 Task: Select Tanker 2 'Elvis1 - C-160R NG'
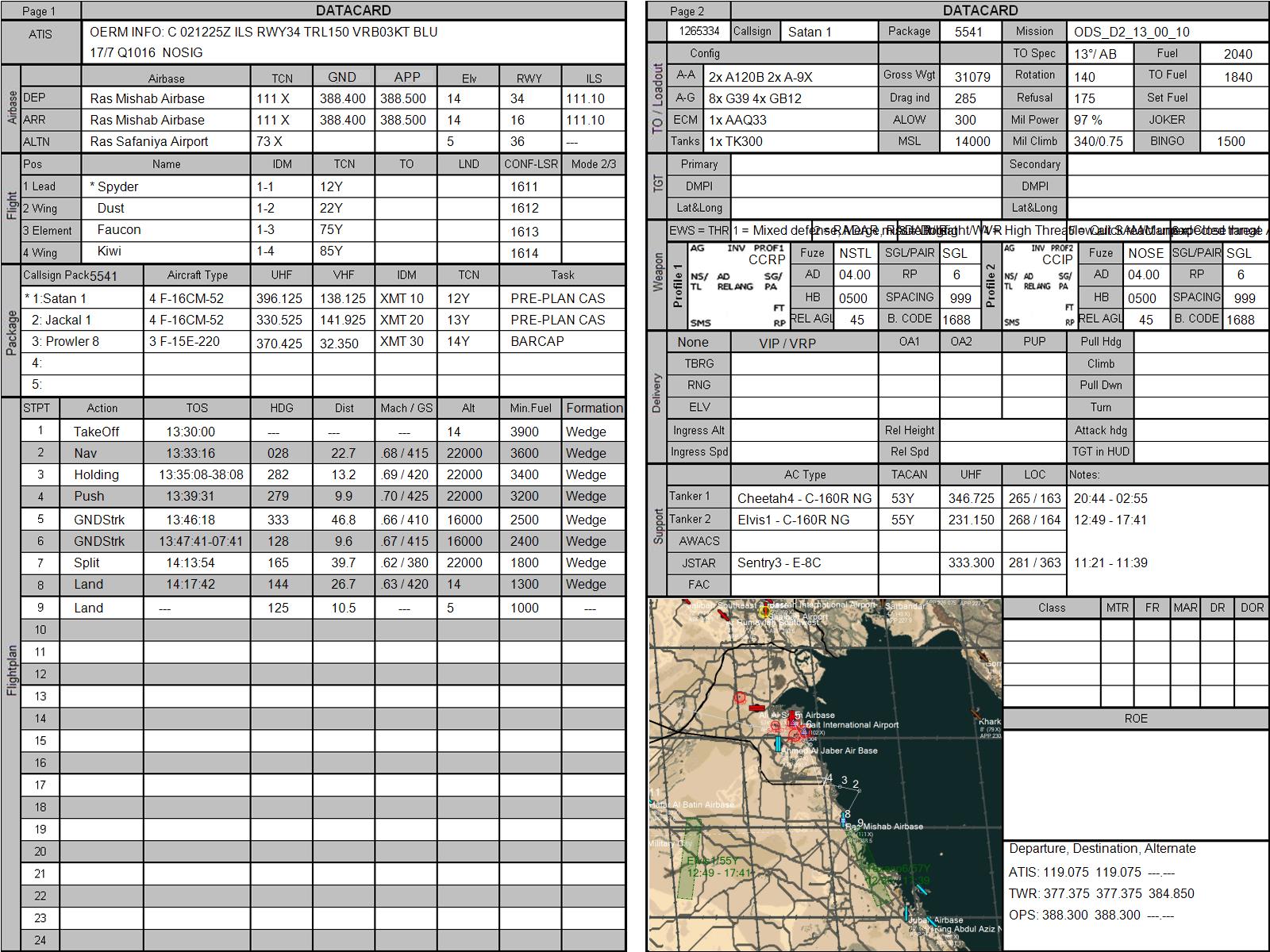point(793,520)
